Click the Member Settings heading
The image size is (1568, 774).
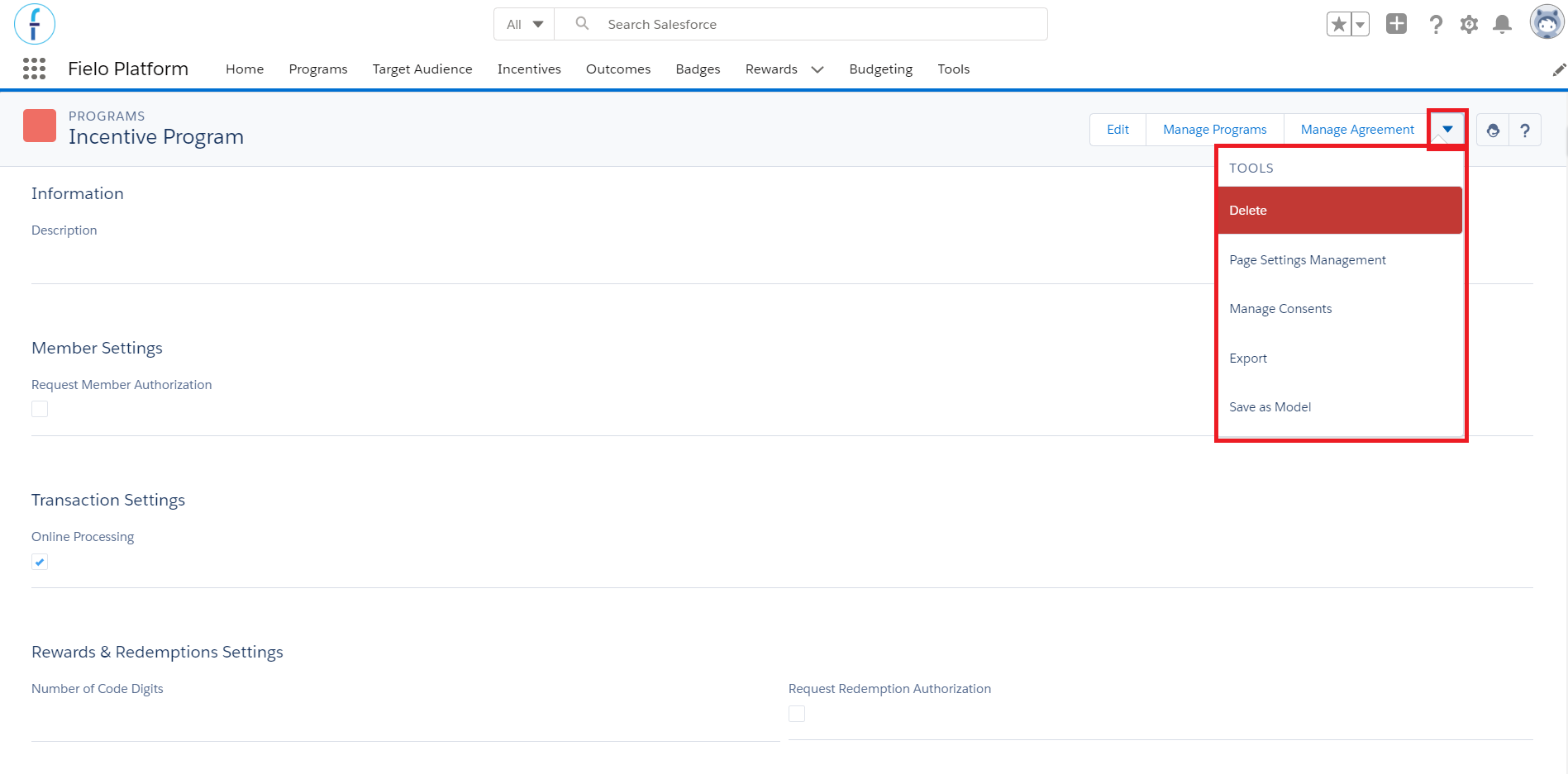(x=97, y=348)
